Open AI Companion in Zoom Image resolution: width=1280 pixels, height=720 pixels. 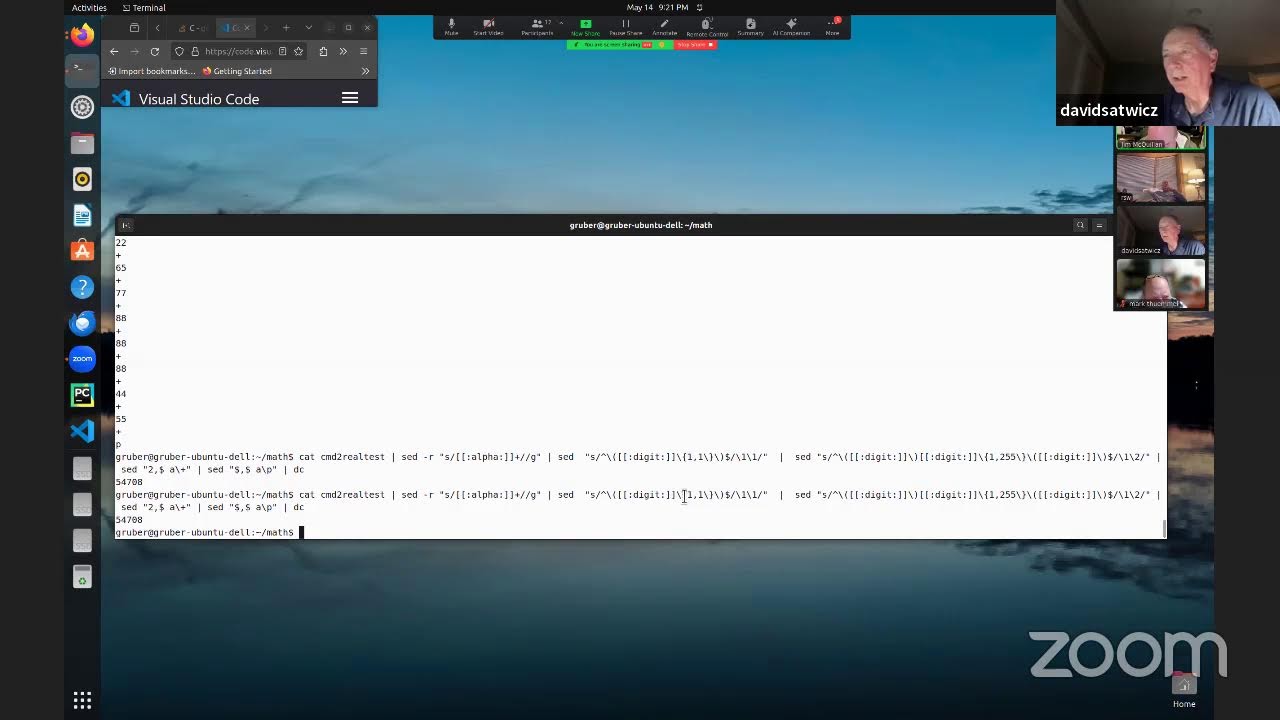click(x=791, y=27)
